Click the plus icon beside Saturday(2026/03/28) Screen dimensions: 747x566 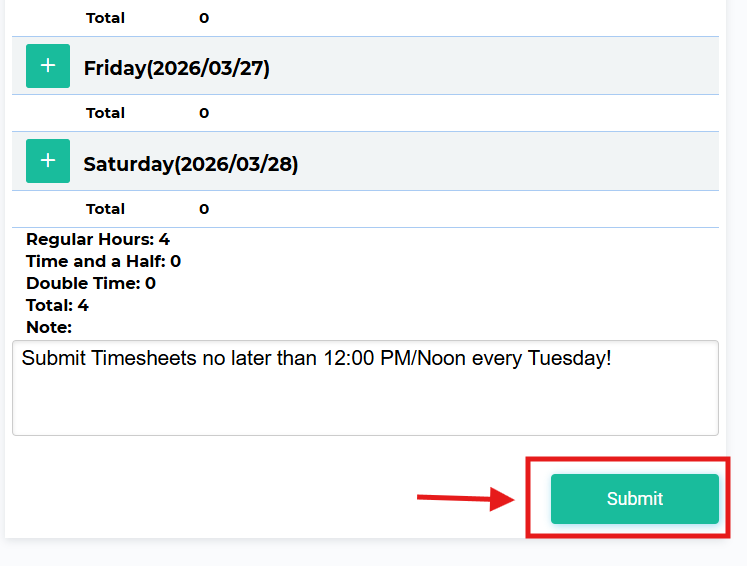pyautogui.click(x=48, y=161)
